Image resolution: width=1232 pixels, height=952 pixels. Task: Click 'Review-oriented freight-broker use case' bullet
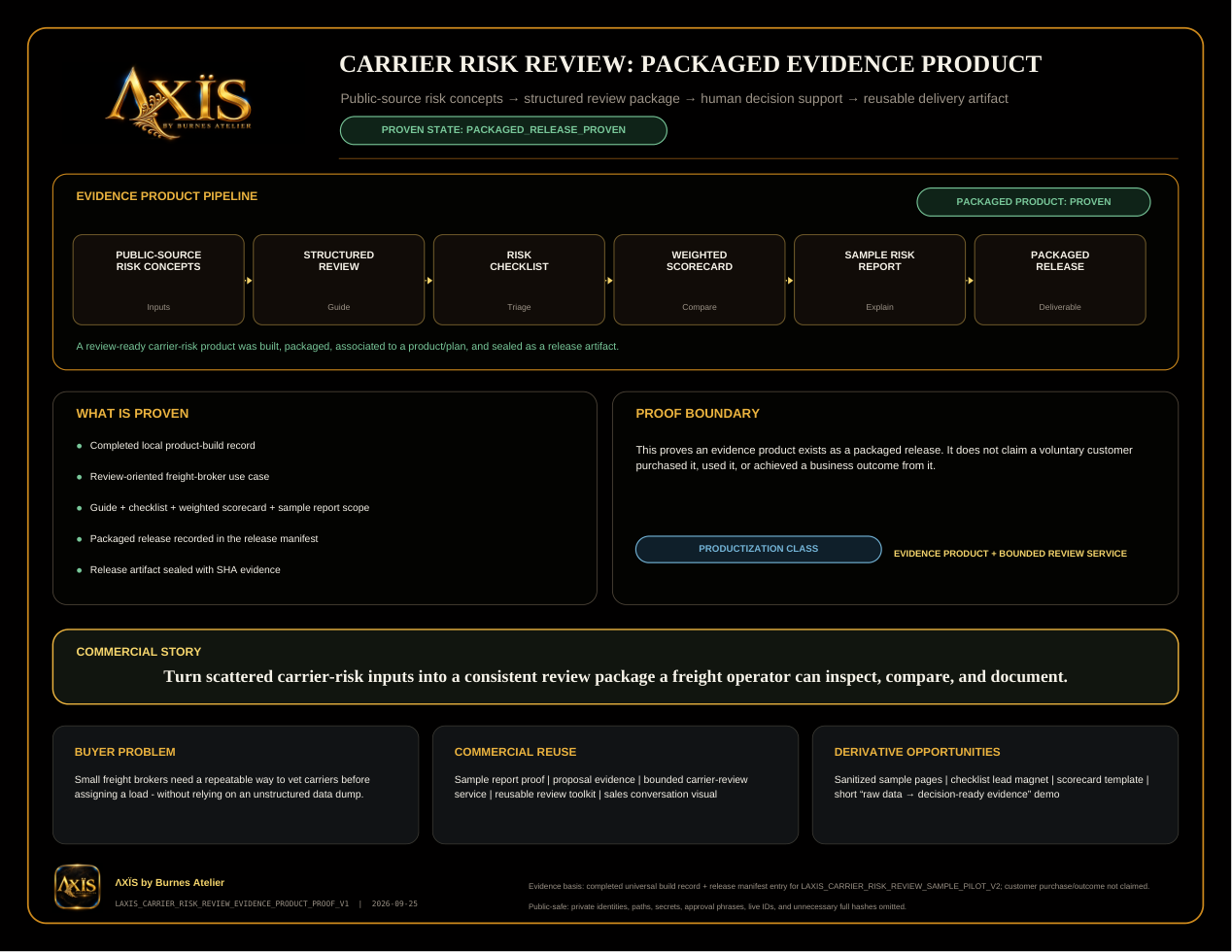pos(180,477)
